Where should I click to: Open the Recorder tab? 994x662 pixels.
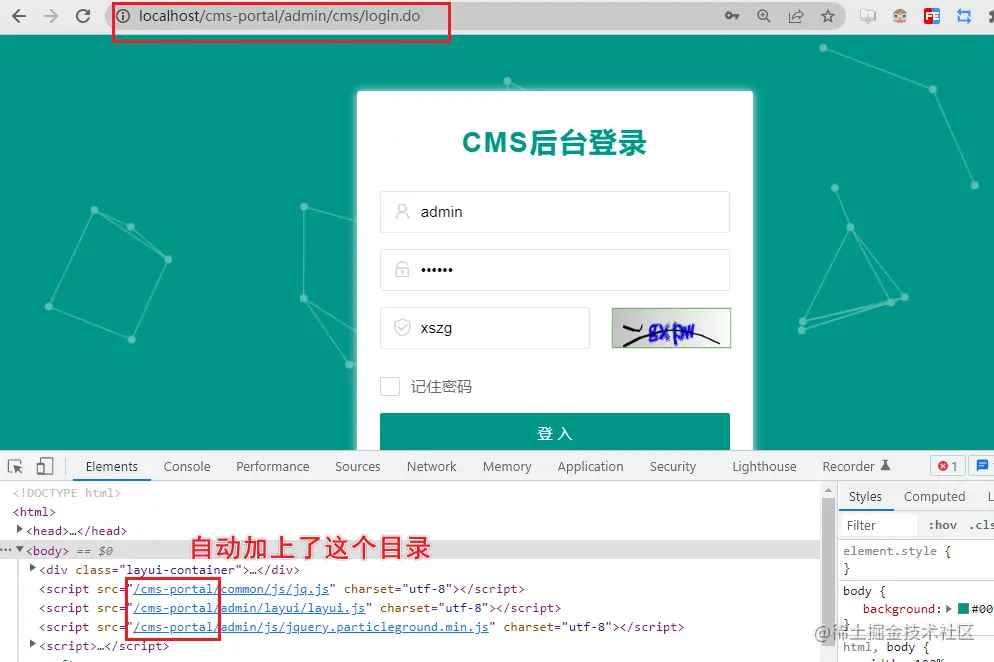(856, 466)
